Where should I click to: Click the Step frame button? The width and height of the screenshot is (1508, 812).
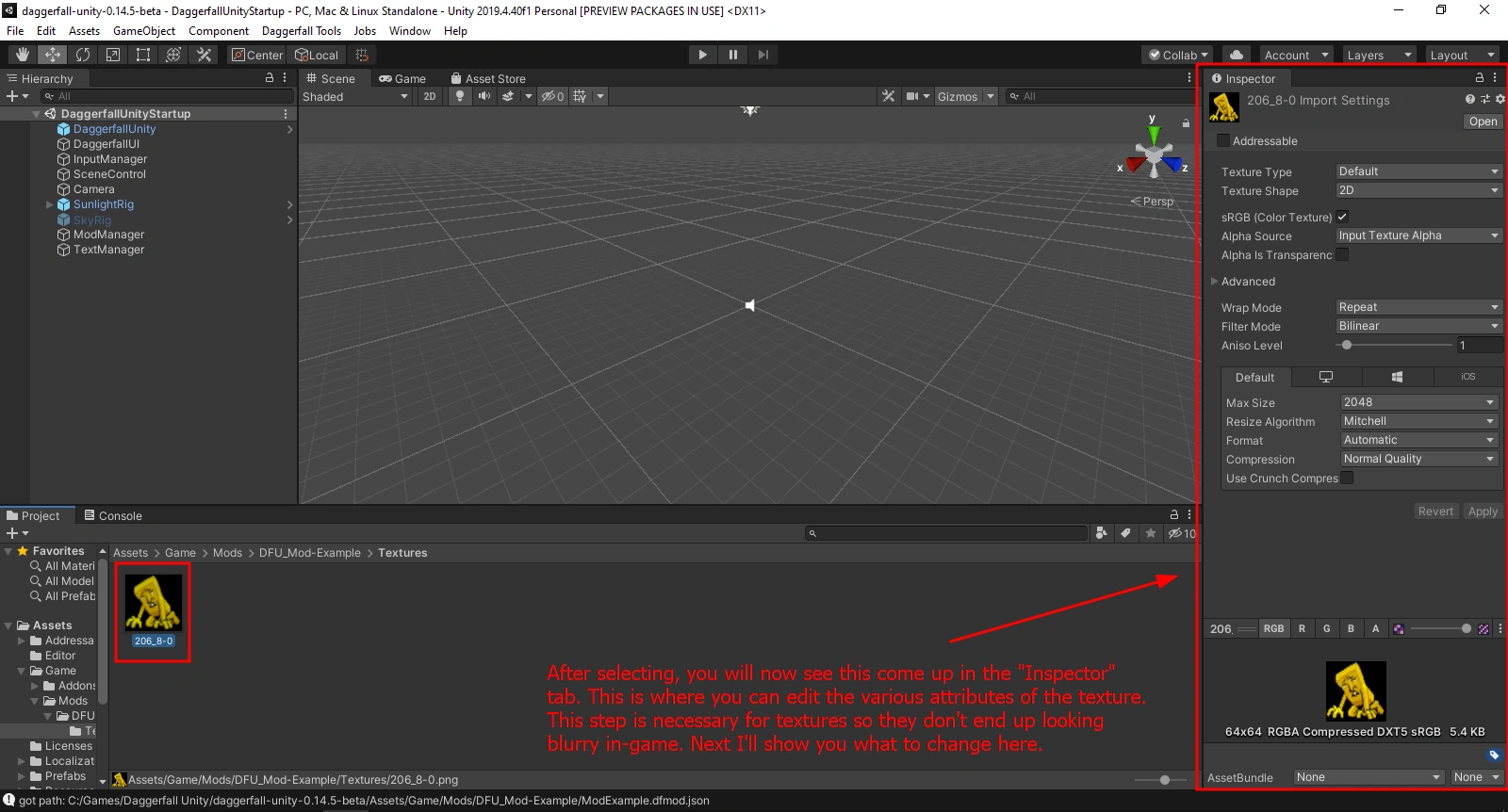pos(762,55)
